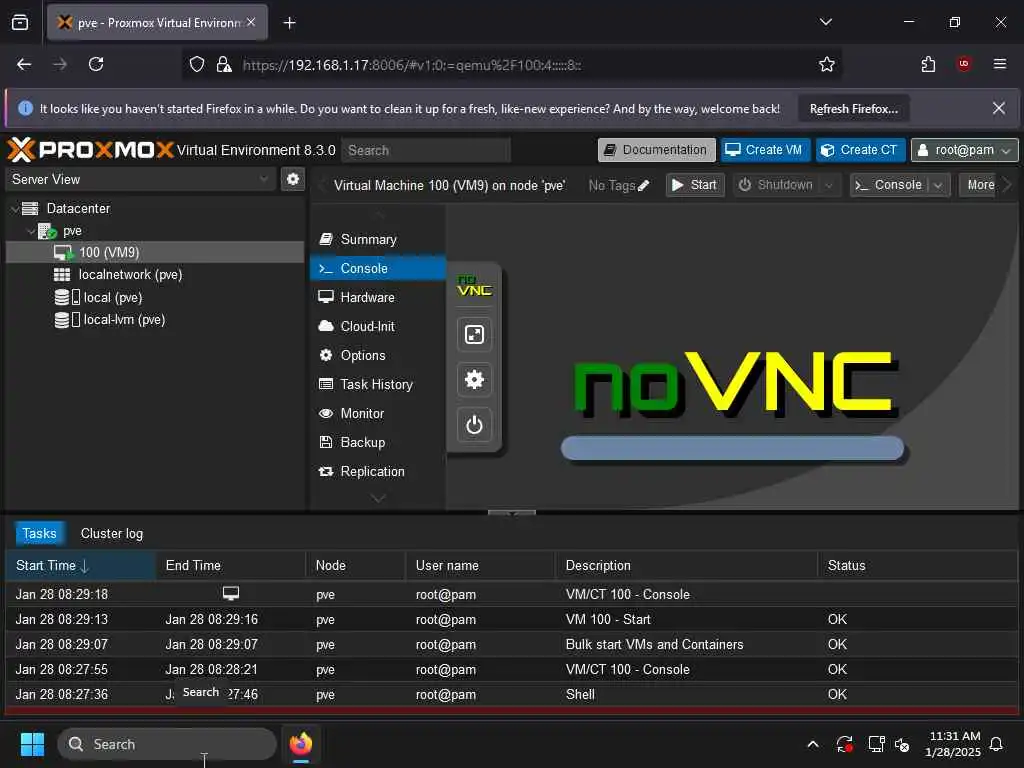Open noVNC fullscreen toggle icon
Image resolution: width=1024 pixels, height=768 pixels.
point(474,334)
